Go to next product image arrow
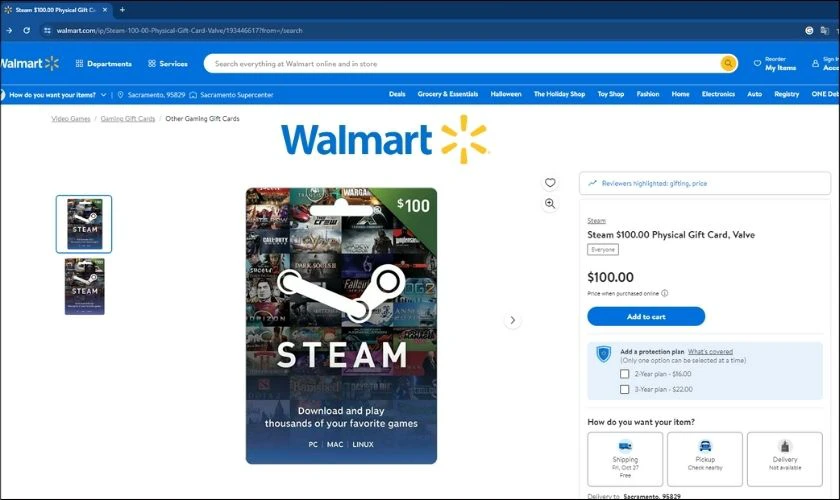The image size is (840, 500). click(513, 320)
